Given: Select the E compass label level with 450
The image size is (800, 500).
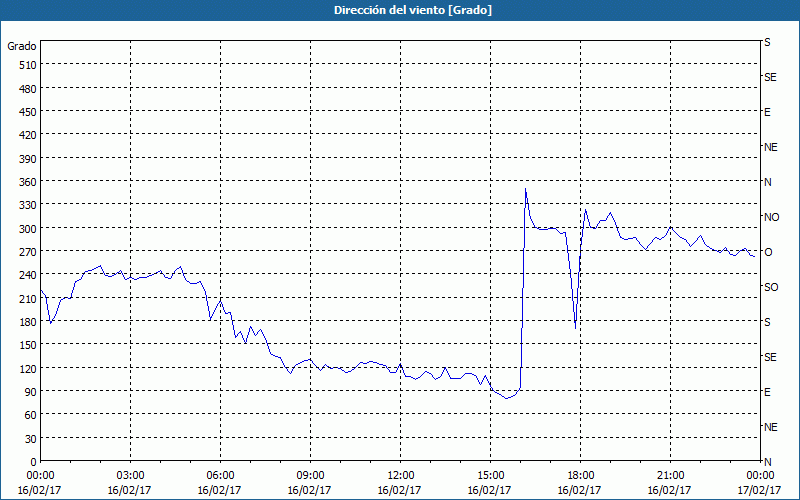Looking at the screenshot, I should 767,112.
